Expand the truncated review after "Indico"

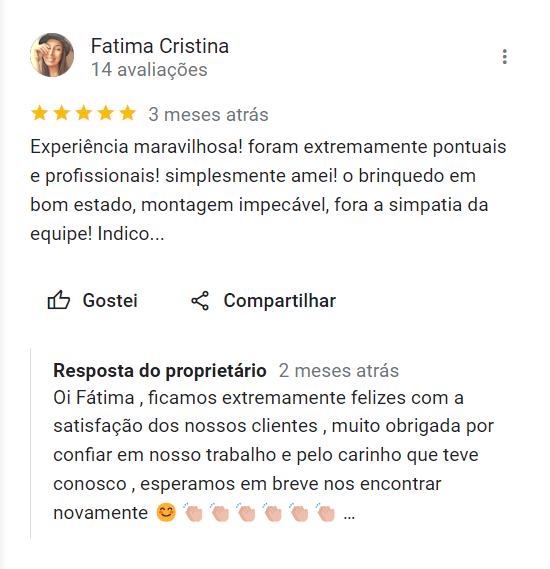157,234
